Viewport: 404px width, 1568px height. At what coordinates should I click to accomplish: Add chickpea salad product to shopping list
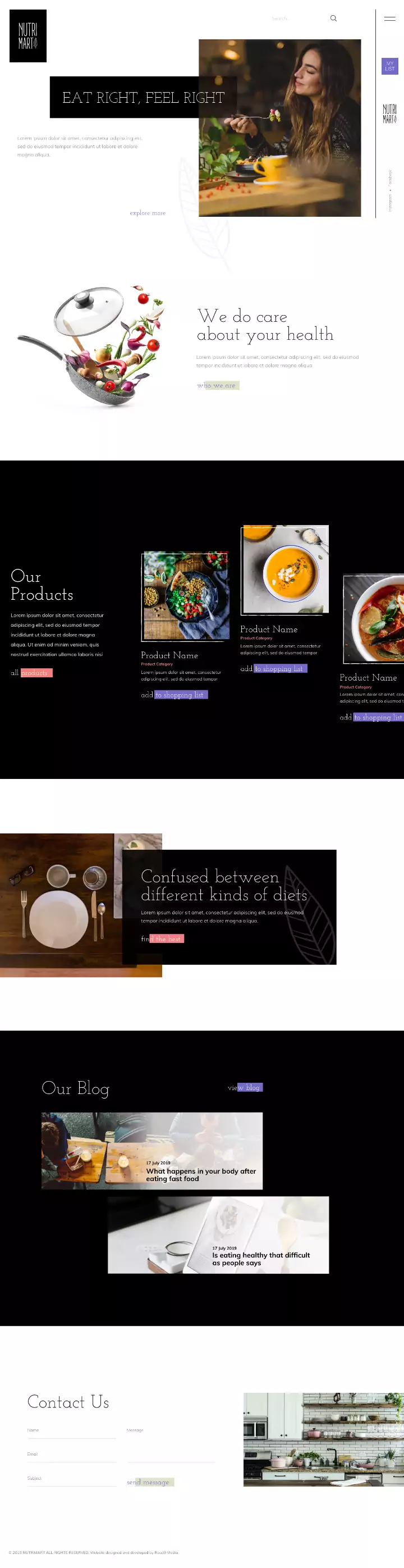175,695
